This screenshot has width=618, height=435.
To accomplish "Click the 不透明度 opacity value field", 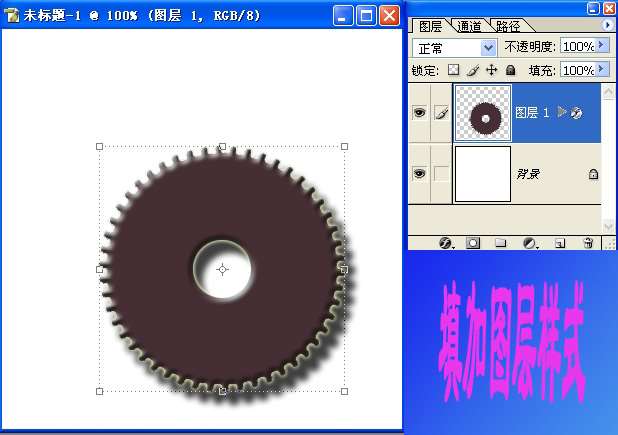I will (577, 46).
